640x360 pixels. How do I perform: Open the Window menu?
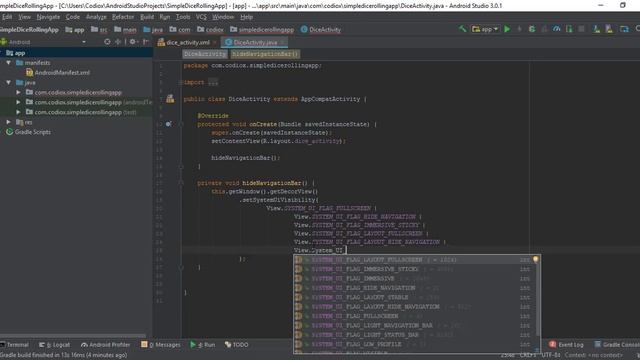(x=223, y=17)
